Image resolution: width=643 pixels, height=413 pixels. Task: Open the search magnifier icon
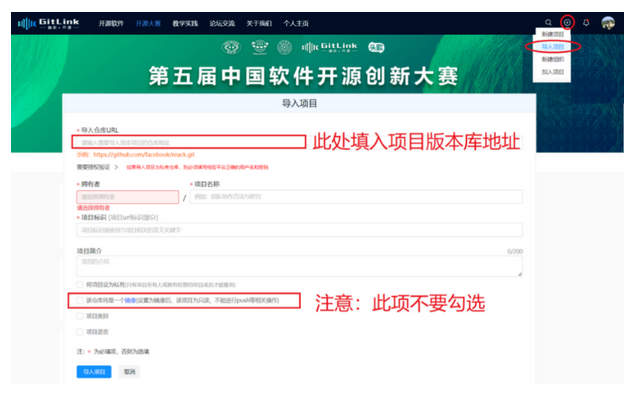pyautogui.click(x=548, y=21)
